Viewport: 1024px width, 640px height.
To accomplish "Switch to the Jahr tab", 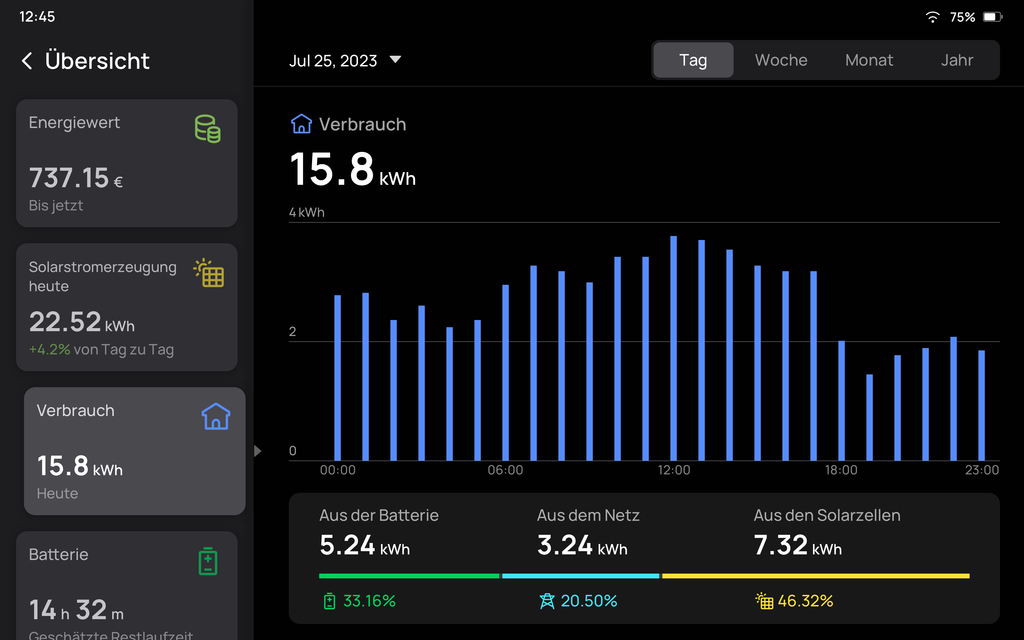I will pyautogui.click(x=957, y=60).
